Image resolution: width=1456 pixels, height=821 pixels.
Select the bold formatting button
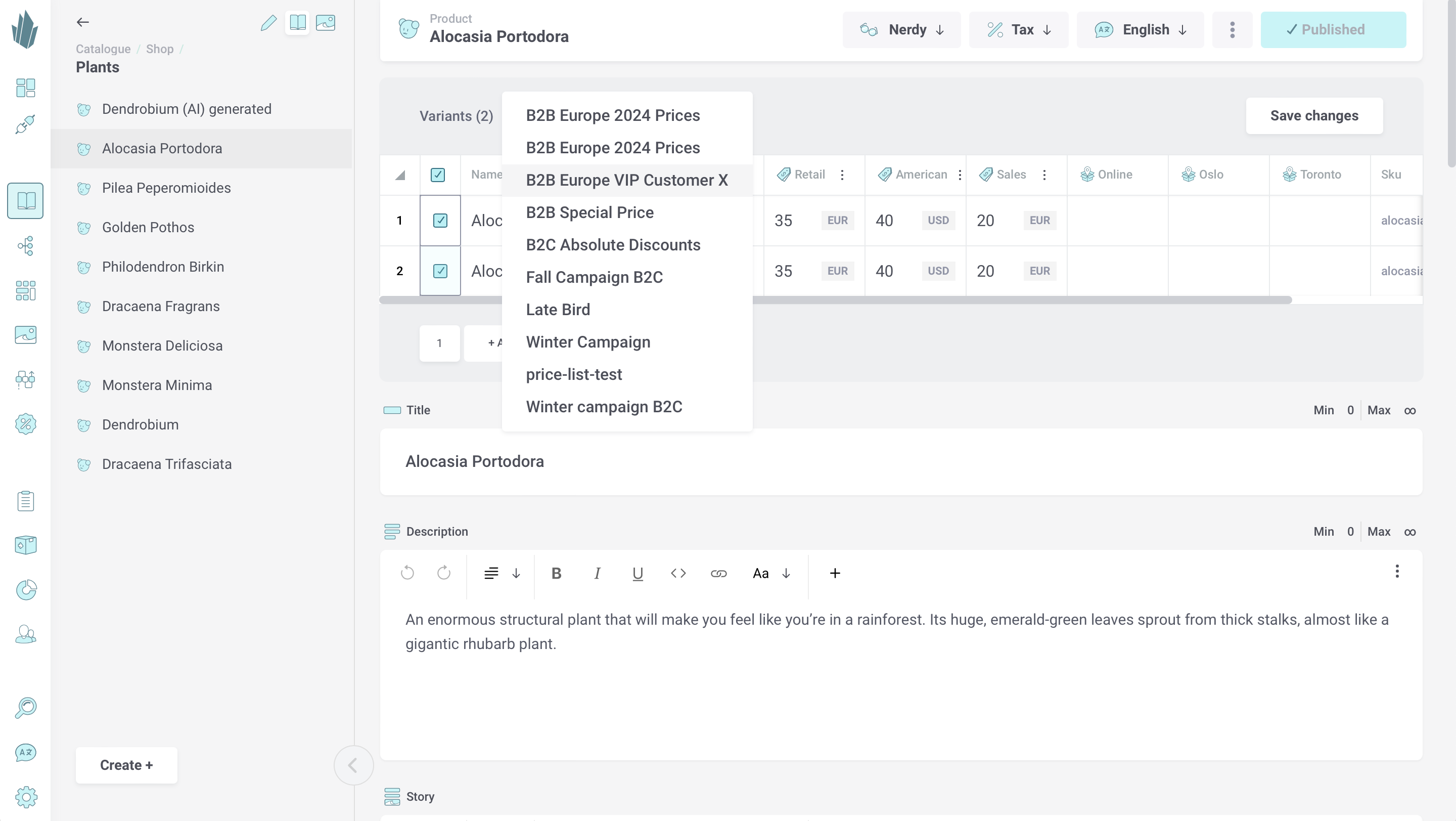(x=557, y=573)
